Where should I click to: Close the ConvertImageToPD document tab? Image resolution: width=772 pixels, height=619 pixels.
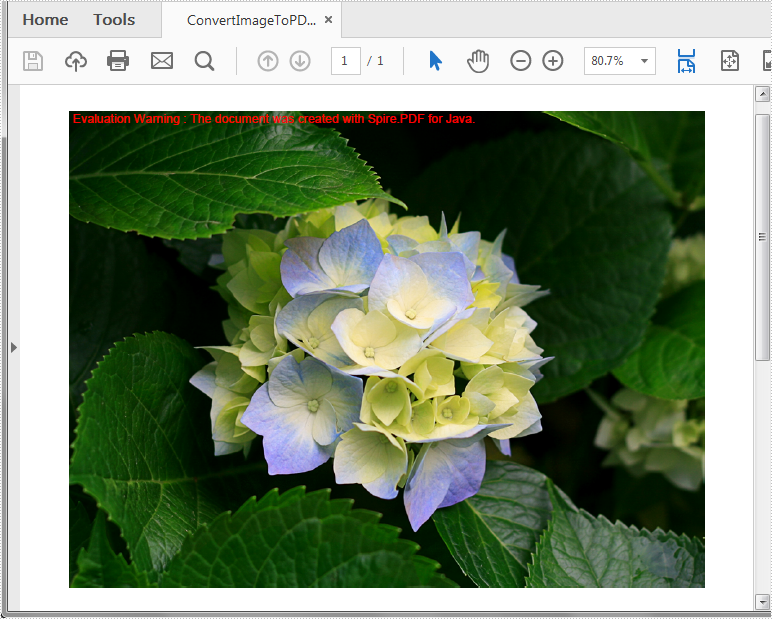pos(328,20)
